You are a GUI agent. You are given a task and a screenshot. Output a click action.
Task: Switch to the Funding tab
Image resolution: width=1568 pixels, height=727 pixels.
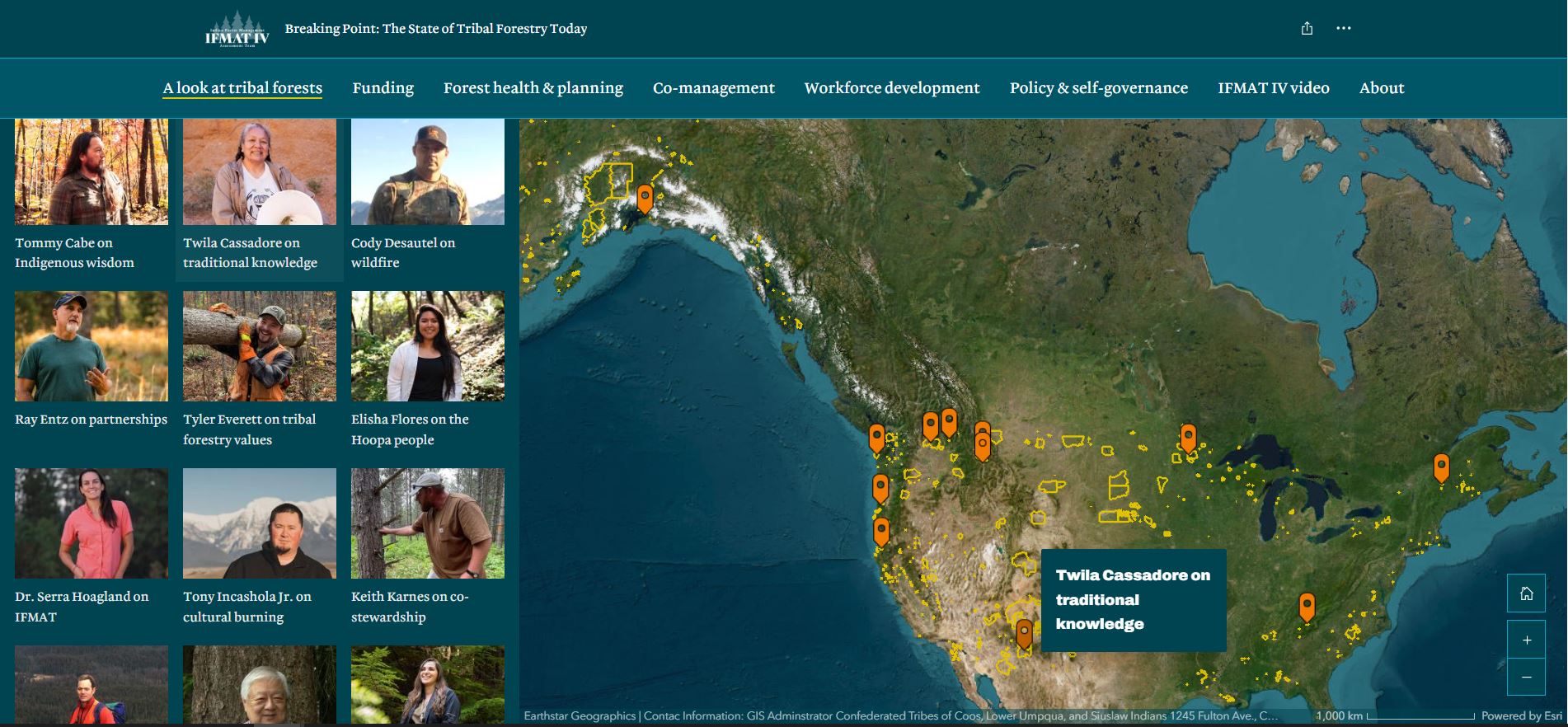coord(383,88)
